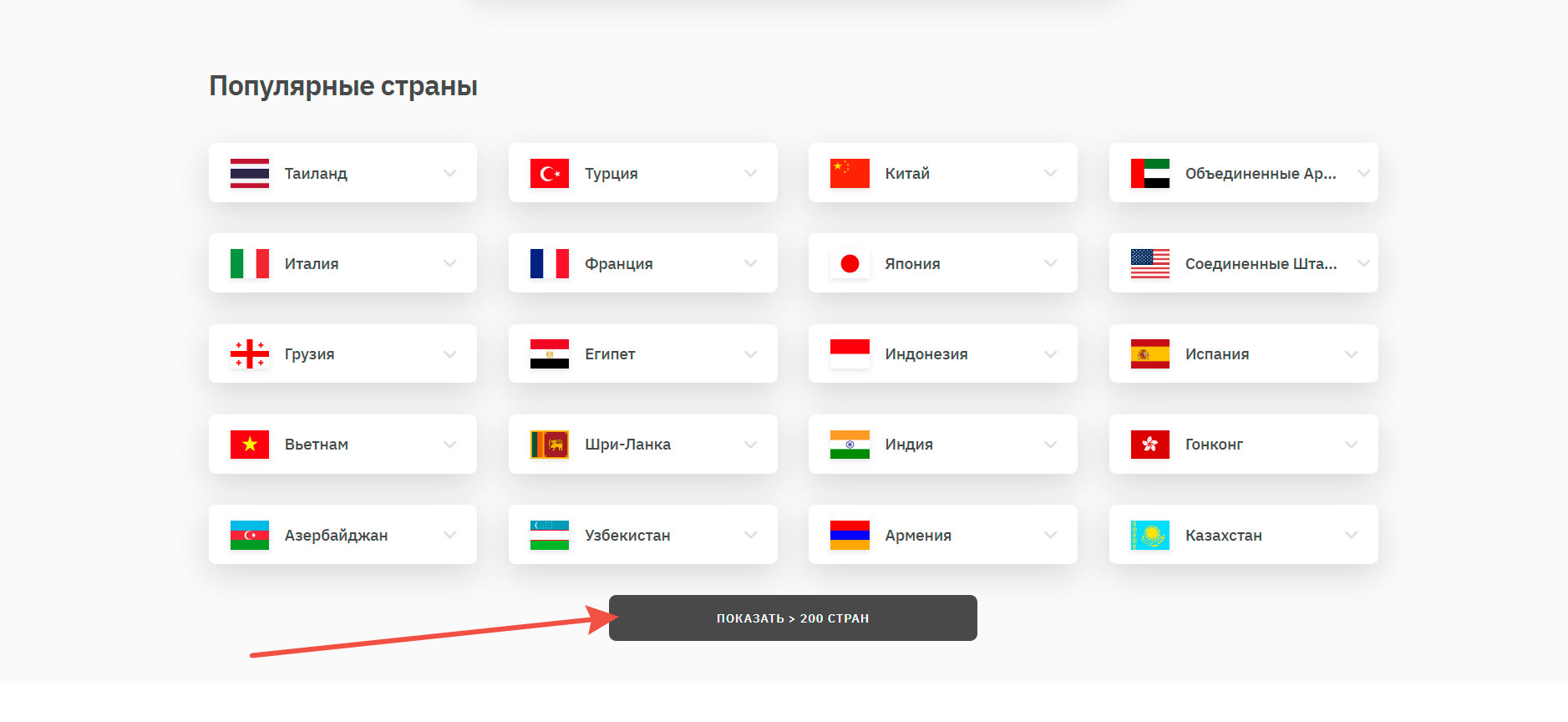Viewport: 1568px width, 722px height.
Task: Expand the Италия card chevron
Action: tap(450, 263)
